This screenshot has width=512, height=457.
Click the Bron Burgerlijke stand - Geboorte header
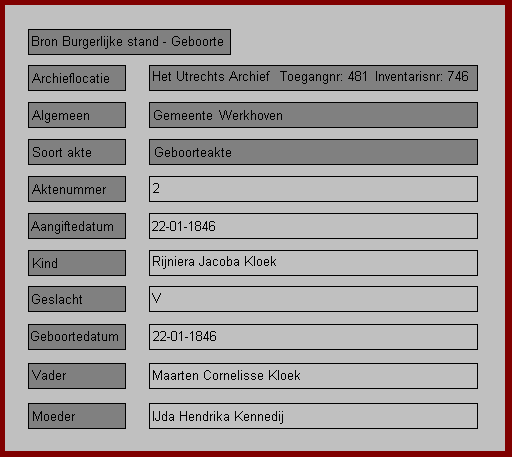click(x=129, y=42)
